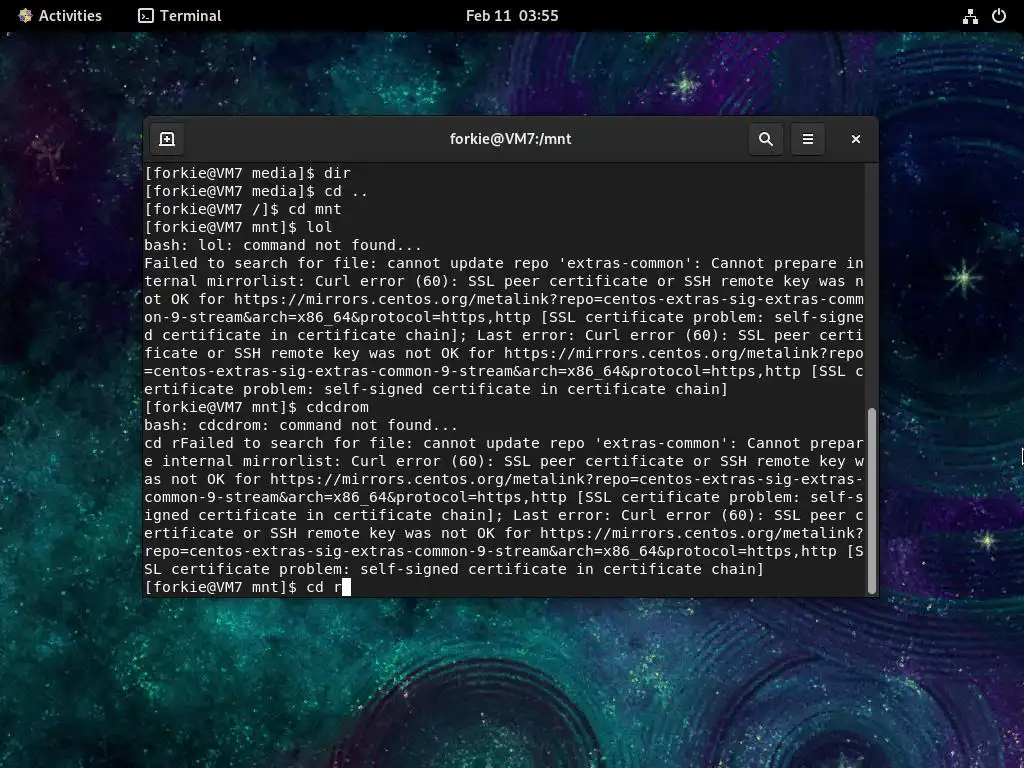Viewport: 1024px width, 768px height.
Task: Click the line '[forkie@VM7 mnt]$ cdcdrom'
Action: (x=257, y=408)
